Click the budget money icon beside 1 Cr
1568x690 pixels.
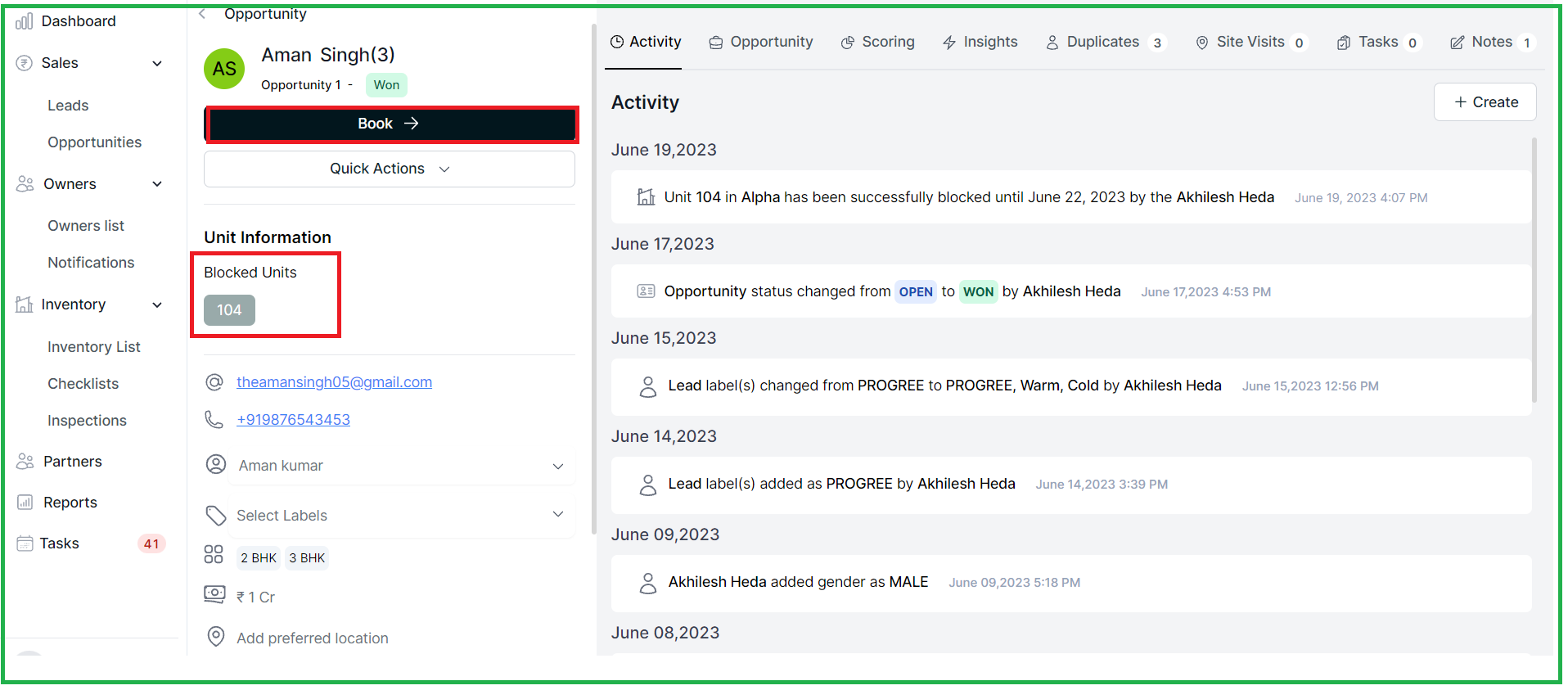point(214,595)
